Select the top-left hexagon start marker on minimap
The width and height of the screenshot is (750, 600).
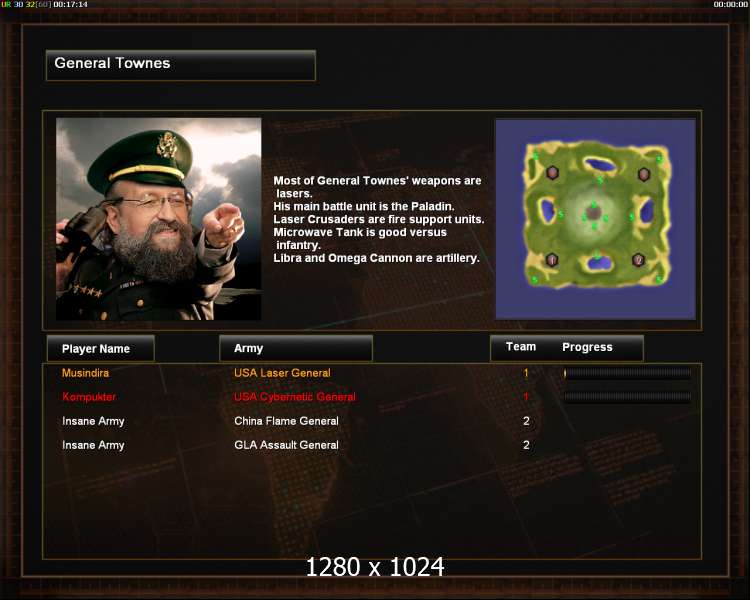552,172
